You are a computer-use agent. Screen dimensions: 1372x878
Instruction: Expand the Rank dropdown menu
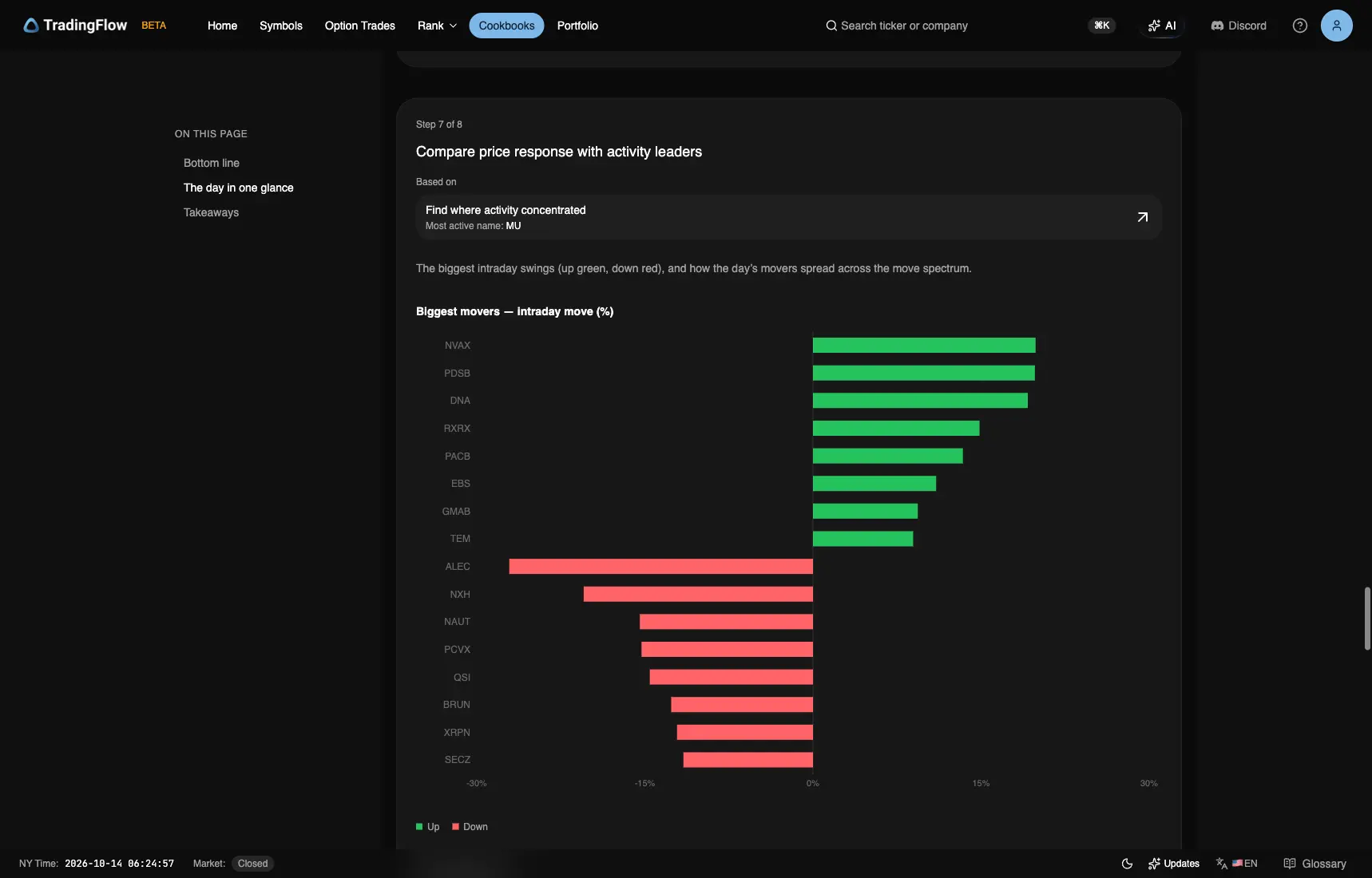click(x=437, y=26)
